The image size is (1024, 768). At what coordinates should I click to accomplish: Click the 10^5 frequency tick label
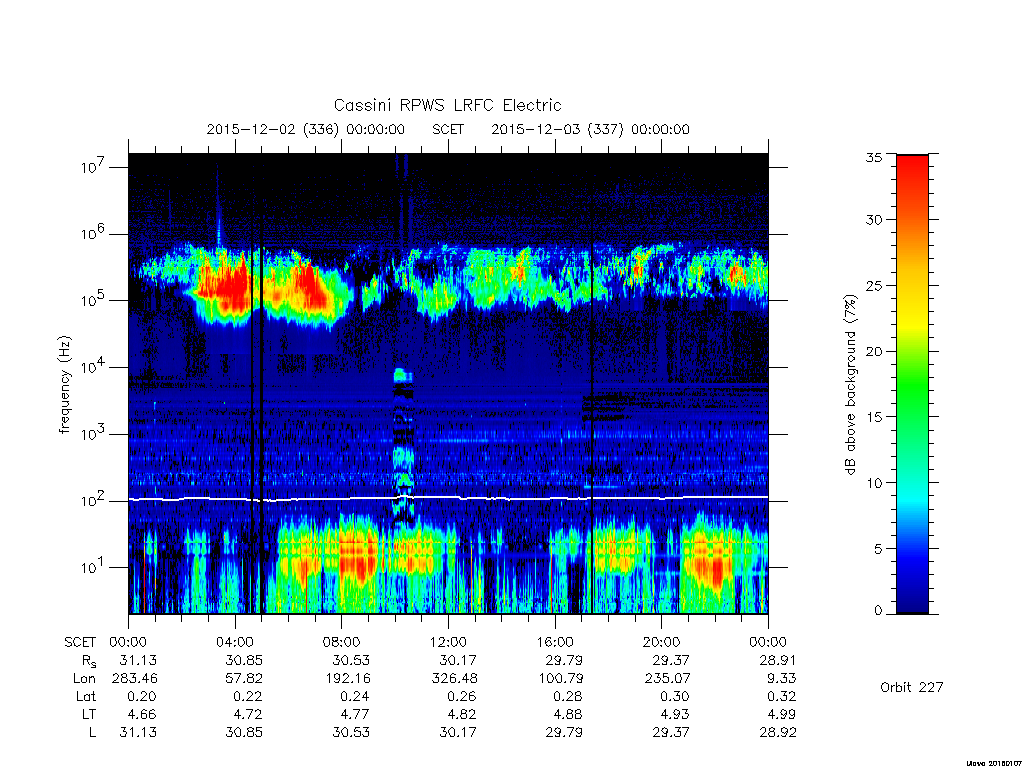[x=93, y=300]
